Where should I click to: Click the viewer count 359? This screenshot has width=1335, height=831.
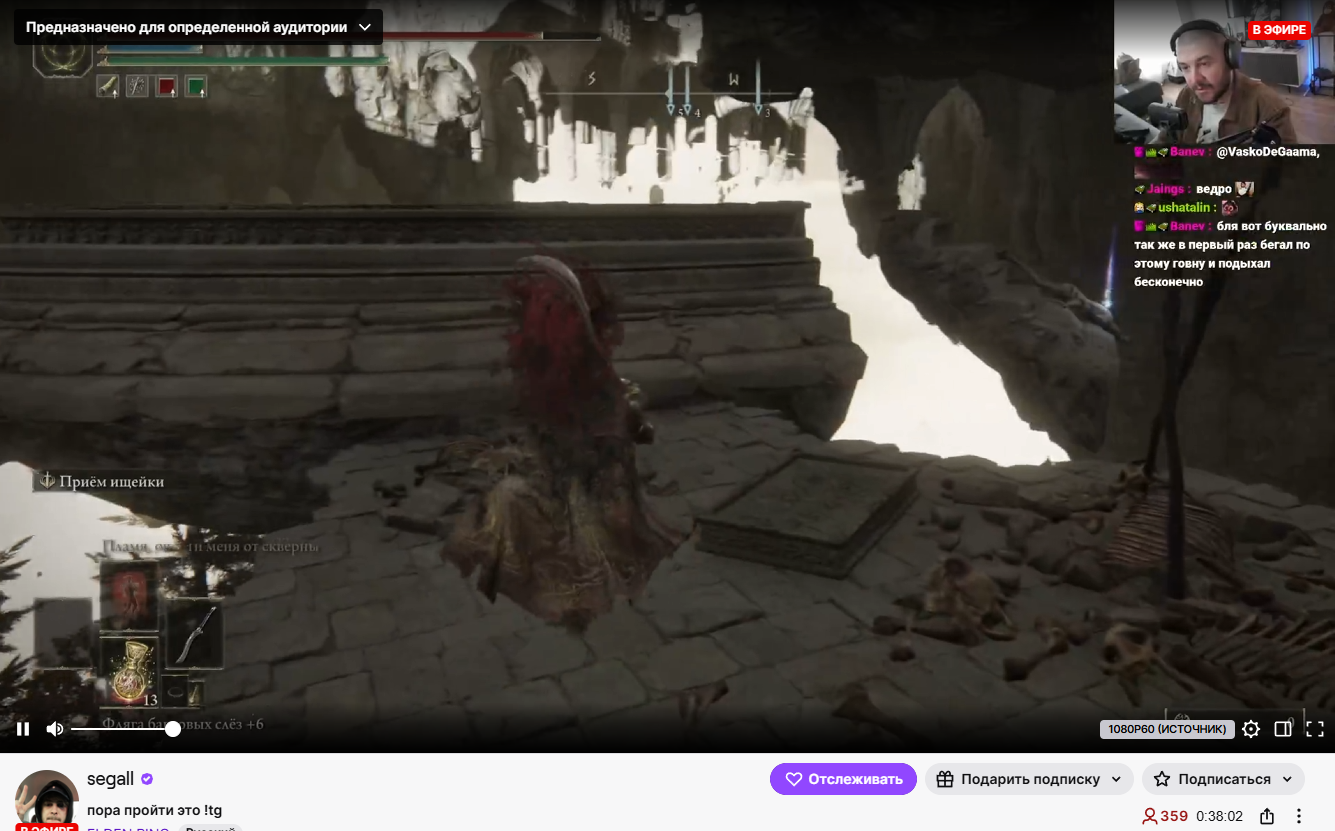pos(1174,816)
